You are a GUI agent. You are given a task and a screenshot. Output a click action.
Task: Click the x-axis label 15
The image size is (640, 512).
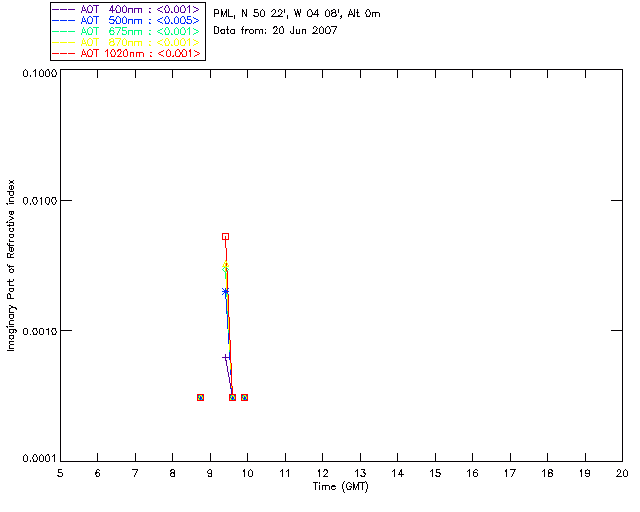(435, 473)
